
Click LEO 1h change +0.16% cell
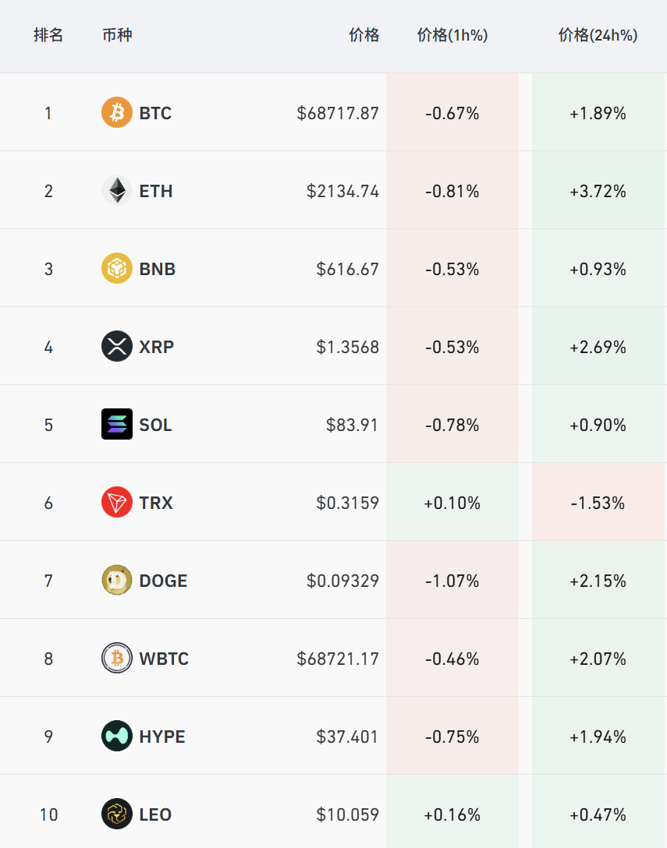pos(452,815)
